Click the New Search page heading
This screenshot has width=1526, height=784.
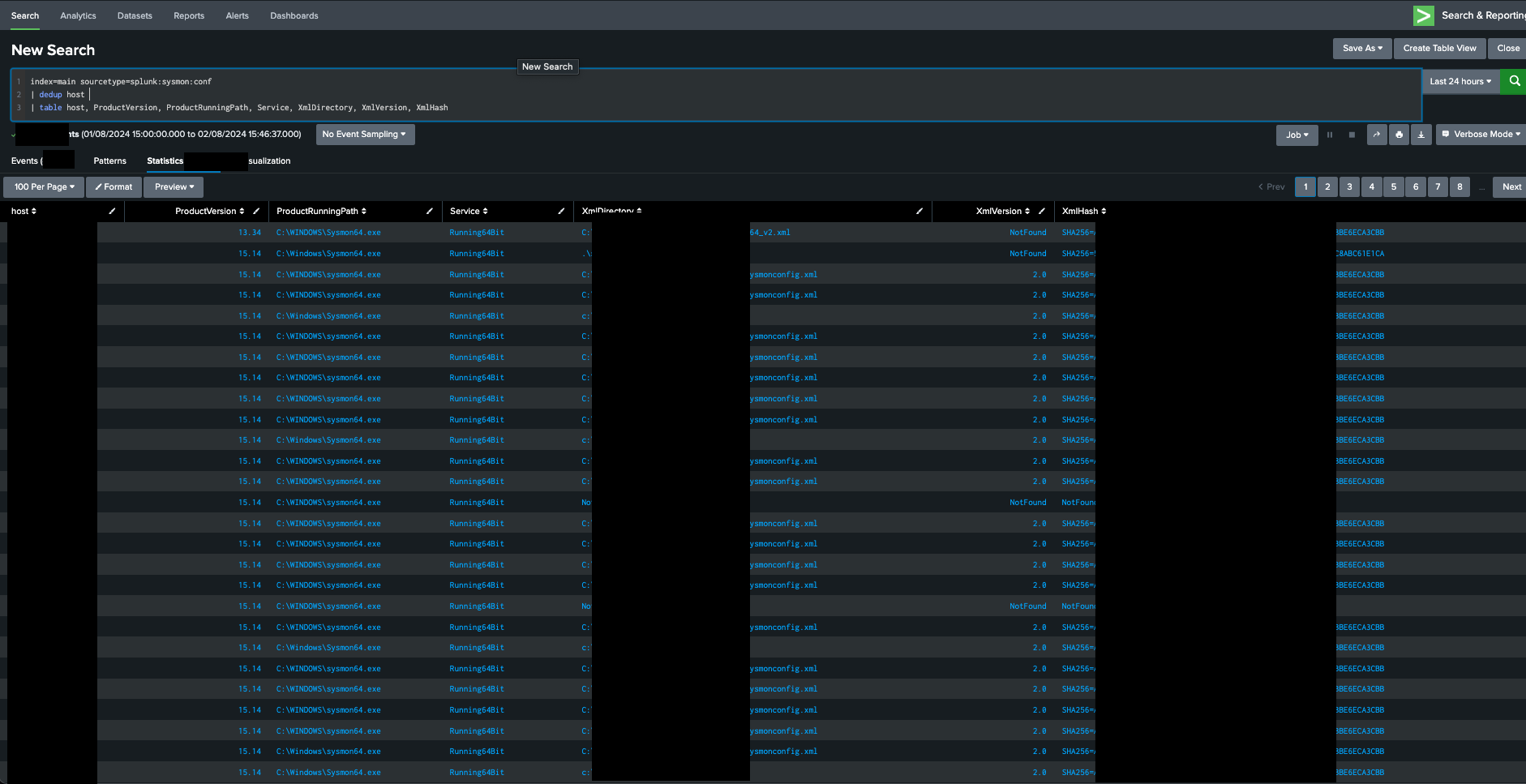[x=54, y=50]
